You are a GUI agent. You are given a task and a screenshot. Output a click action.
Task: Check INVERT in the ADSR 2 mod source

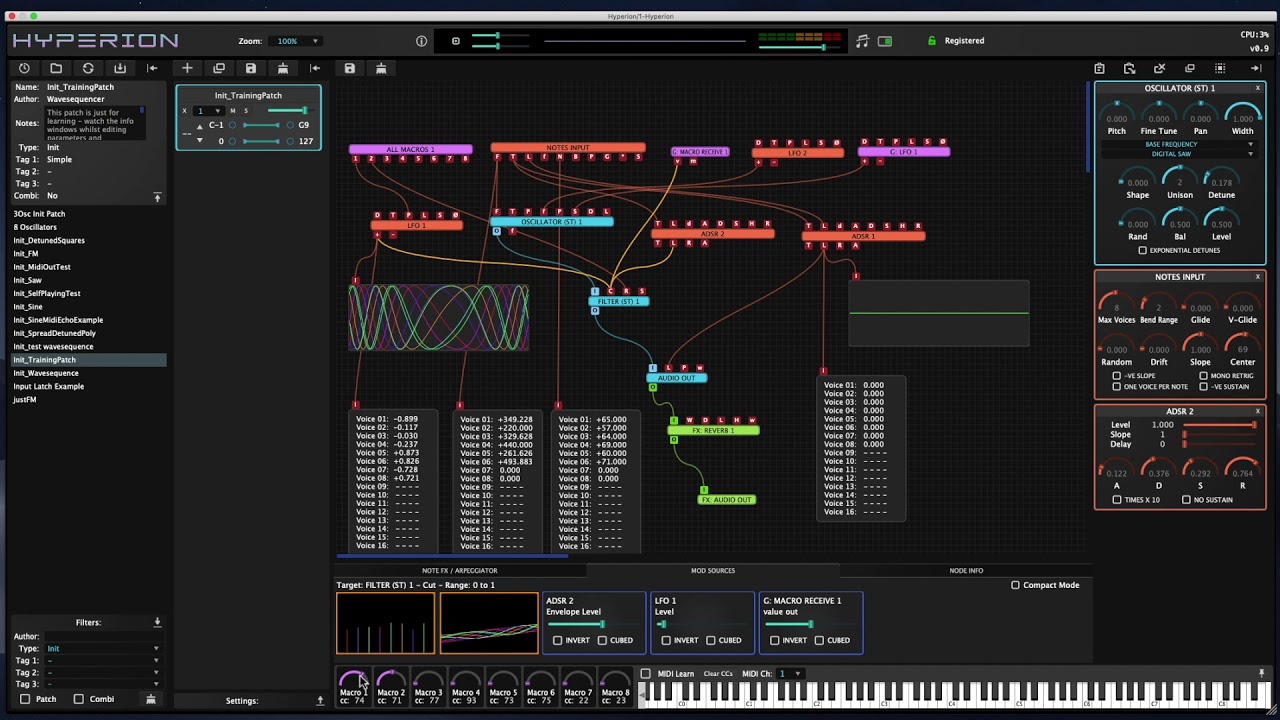(558, 640)
